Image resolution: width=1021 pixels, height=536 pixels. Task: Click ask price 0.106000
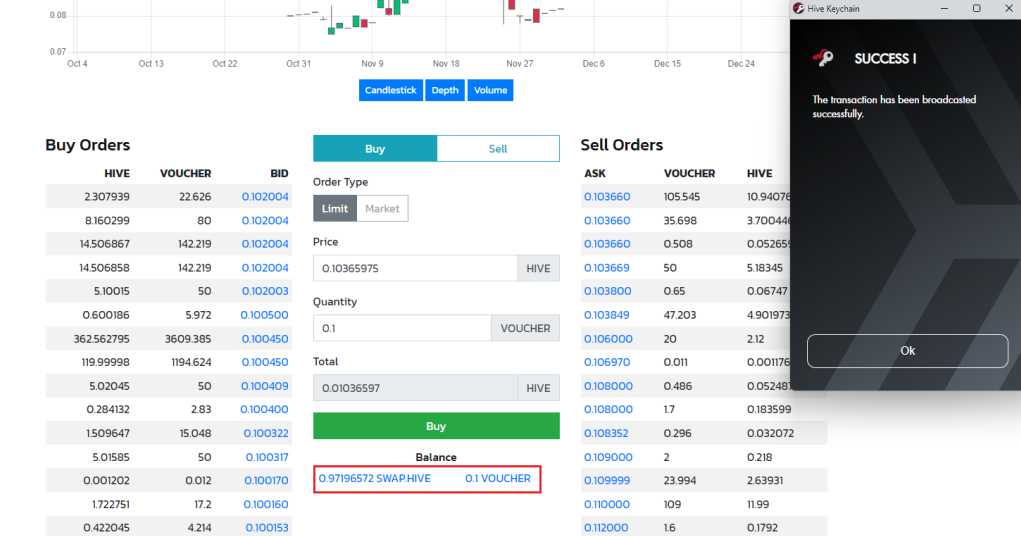click(608, 339)
